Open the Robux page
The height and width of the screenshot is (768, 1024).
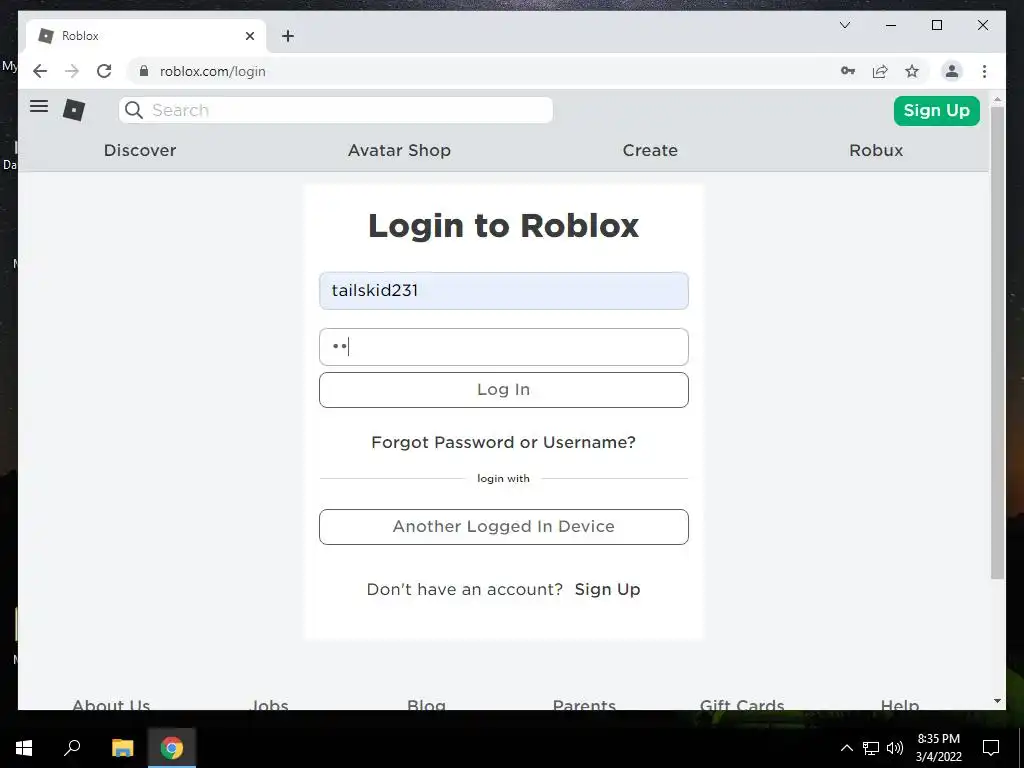tap(876, 150)
